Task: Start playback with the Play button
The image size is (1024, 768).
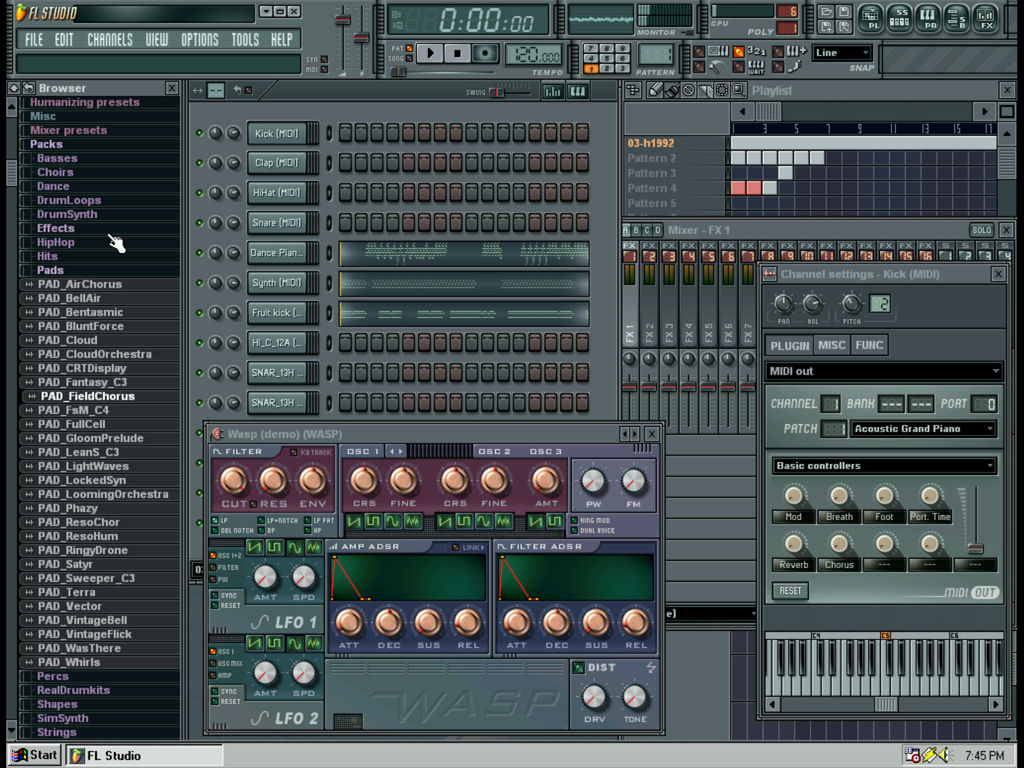Action: 429,53
